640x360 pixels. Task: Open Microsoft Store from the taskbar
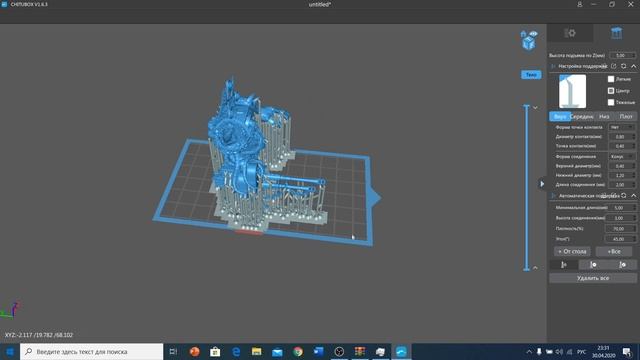coord(215,351)
